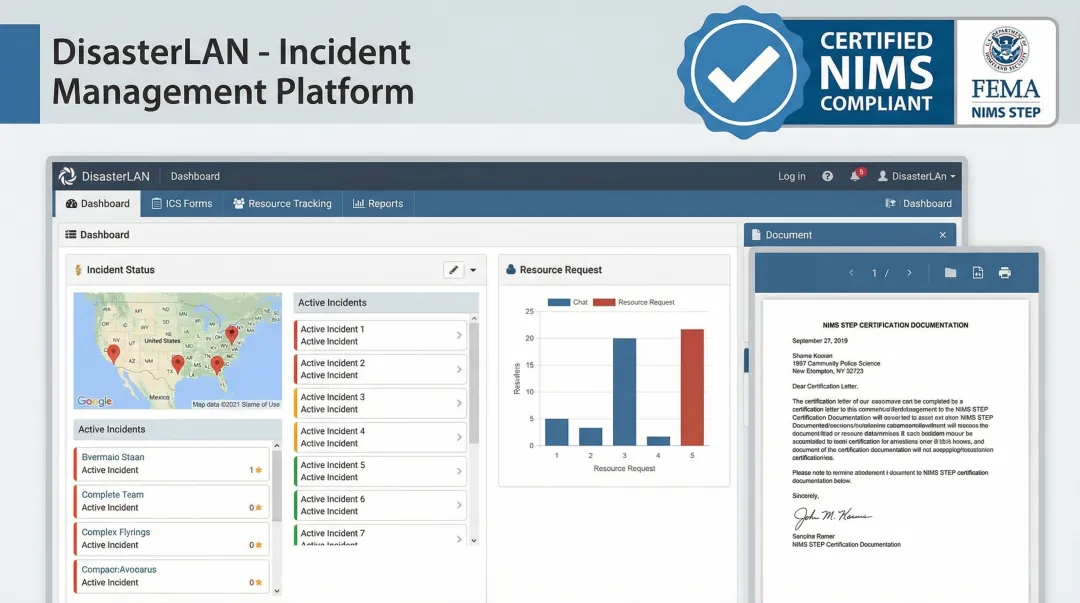1080x603 pixels.
Task: Click the DisasterLAN swirl logo icon
Action: [x=67, y=176]
